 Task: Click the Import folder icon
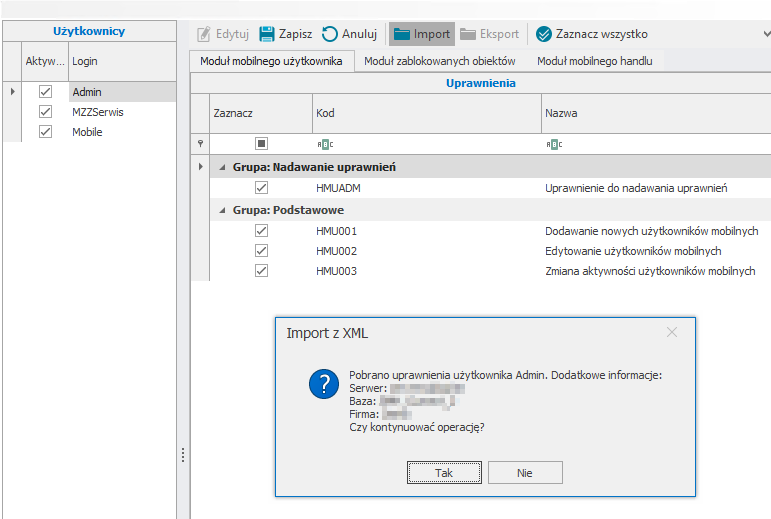402,34
